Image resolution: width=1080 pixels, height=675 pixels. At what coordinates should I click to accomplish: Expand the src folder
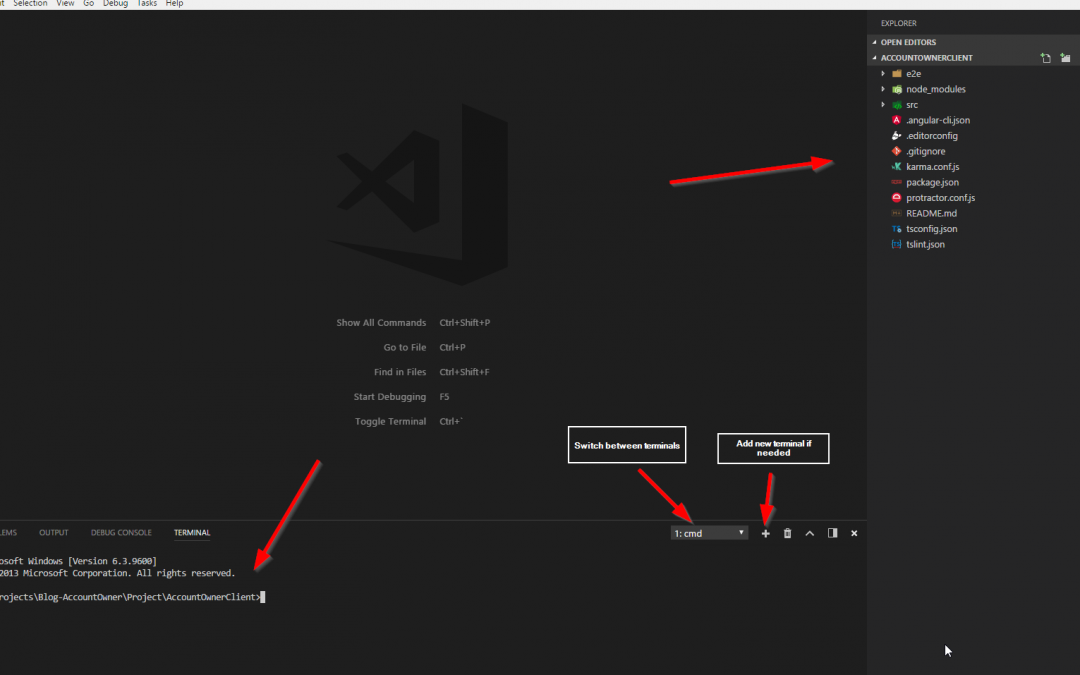911,105
